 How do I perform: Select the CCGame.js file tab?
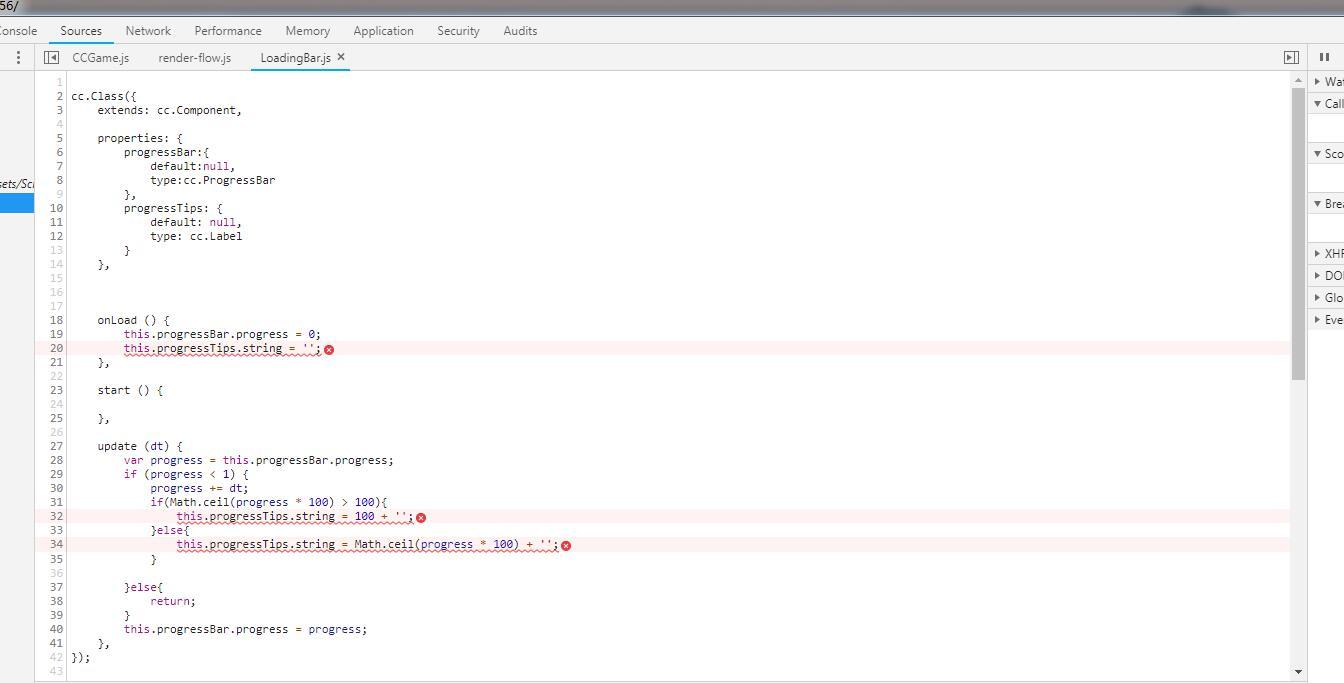101,58
